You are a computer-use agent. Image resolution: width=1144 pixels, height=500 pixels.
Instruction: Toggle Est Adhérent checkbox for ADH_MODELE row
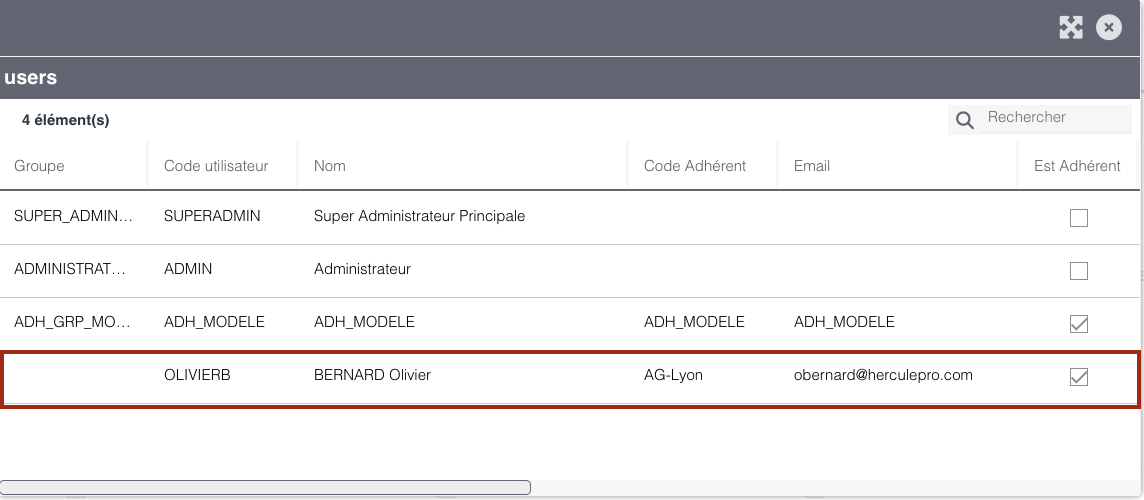pos(1078,323)
